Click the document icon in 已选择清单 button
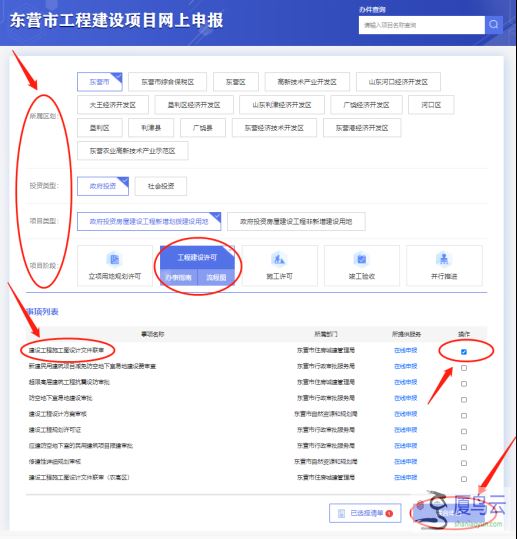The width and height of the screenshot is (517, 539). pyautogui.click(x=341, y=513)
